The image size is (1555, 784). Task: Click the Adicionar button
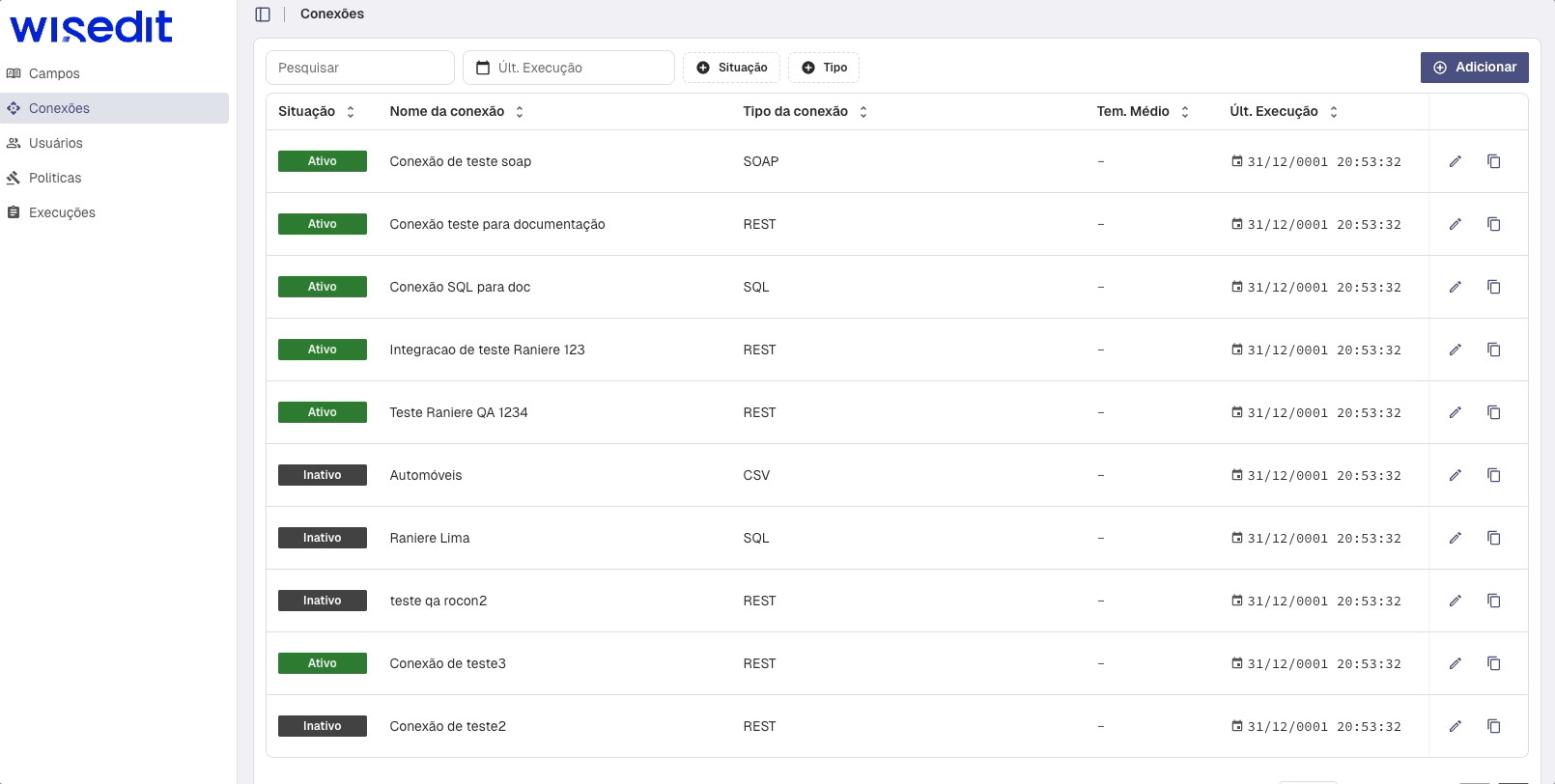tap(1474, 68)
